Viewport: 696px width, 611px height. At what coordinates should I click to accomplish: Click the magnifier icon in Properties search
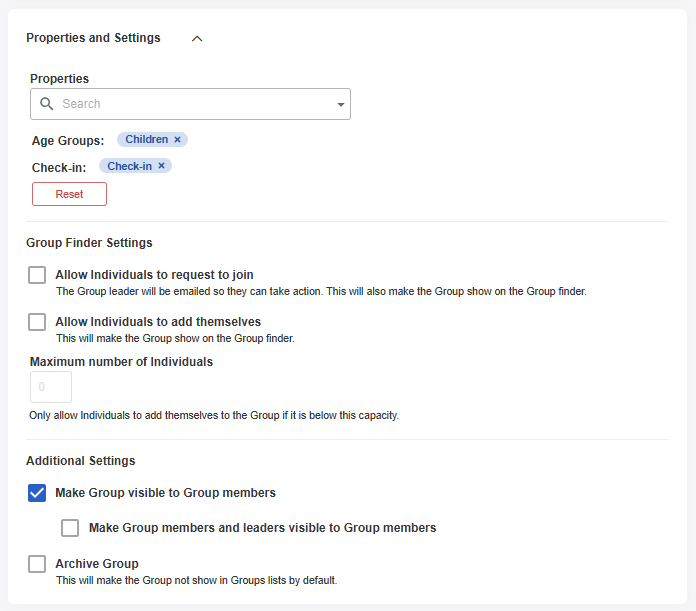[x=47, y=104]
